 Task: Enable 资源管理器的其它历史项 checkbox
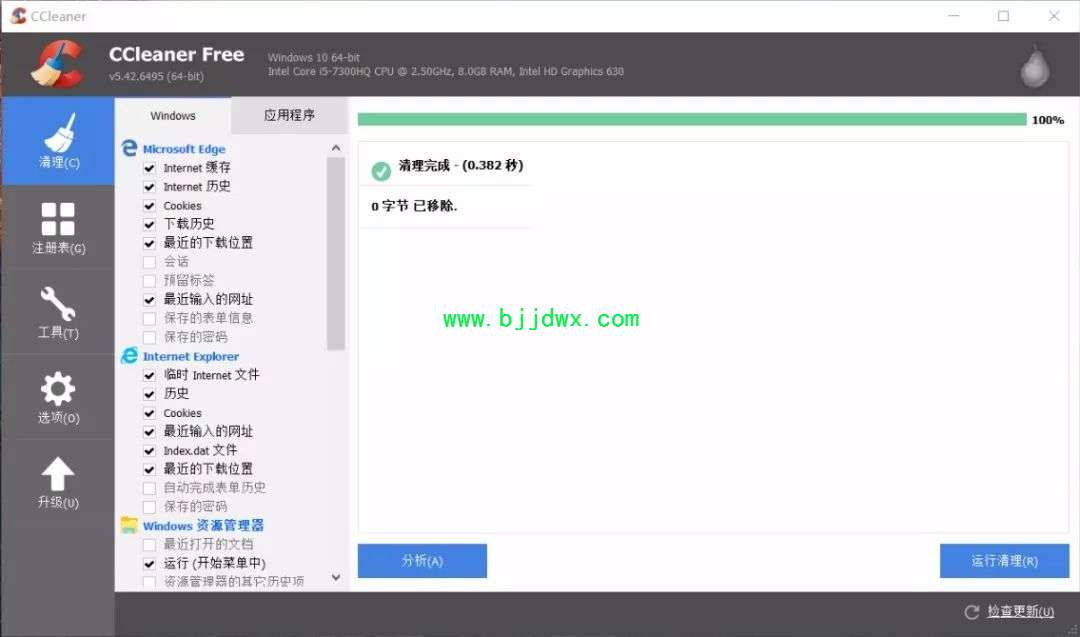pos(149,583)
